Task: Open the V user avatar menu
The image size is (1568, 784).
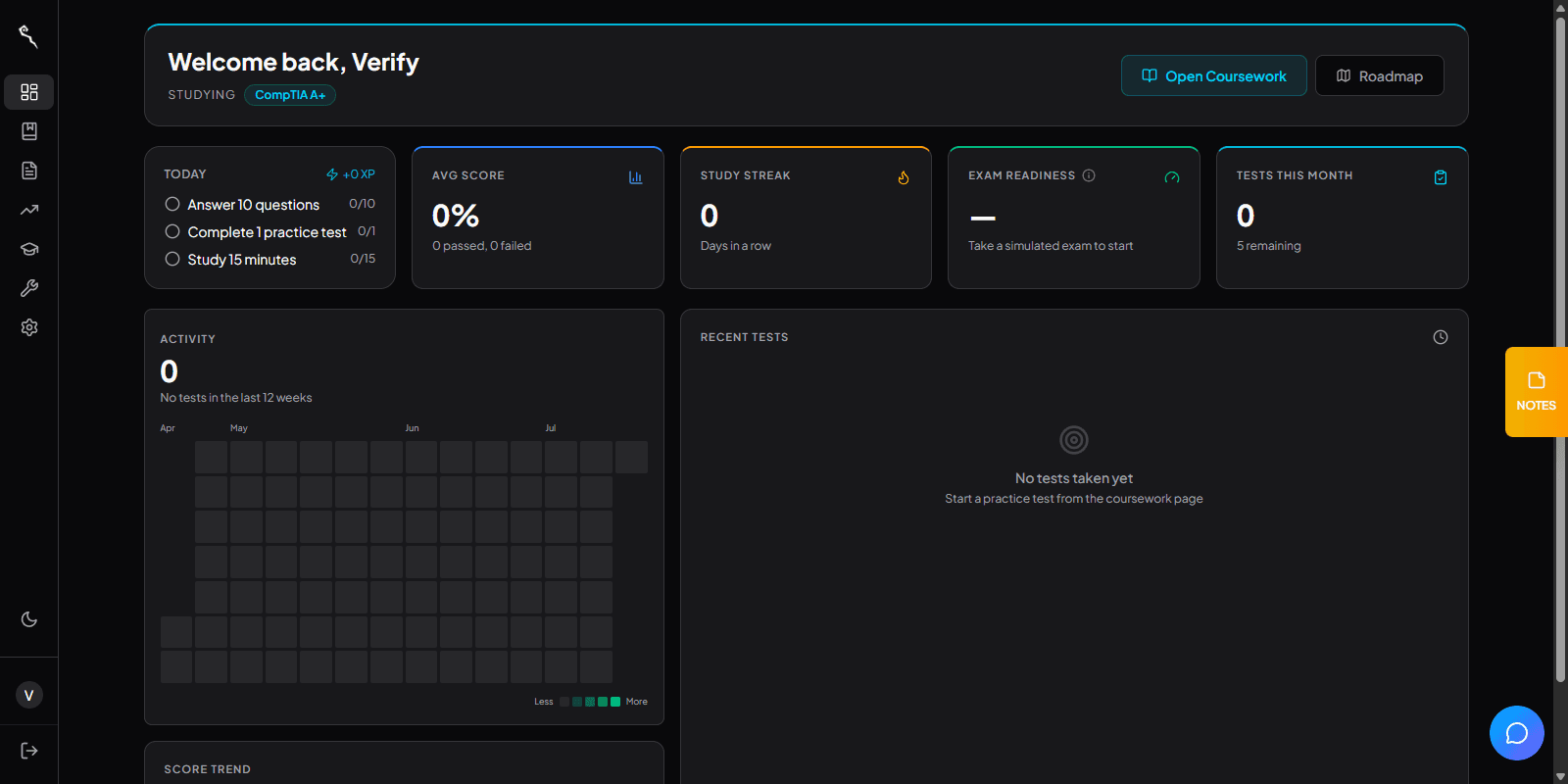Action: 29,695
